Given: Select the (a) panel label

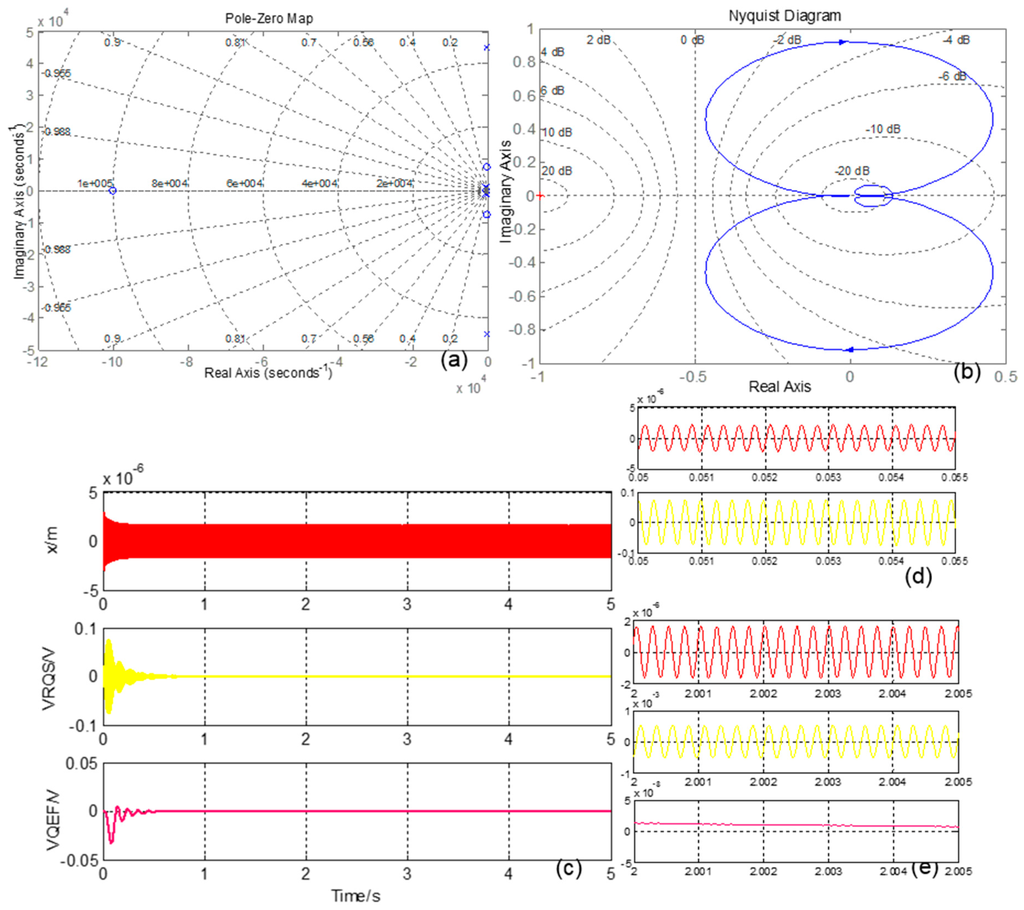Looking at the screenshot, I should [x=454, y=360].
